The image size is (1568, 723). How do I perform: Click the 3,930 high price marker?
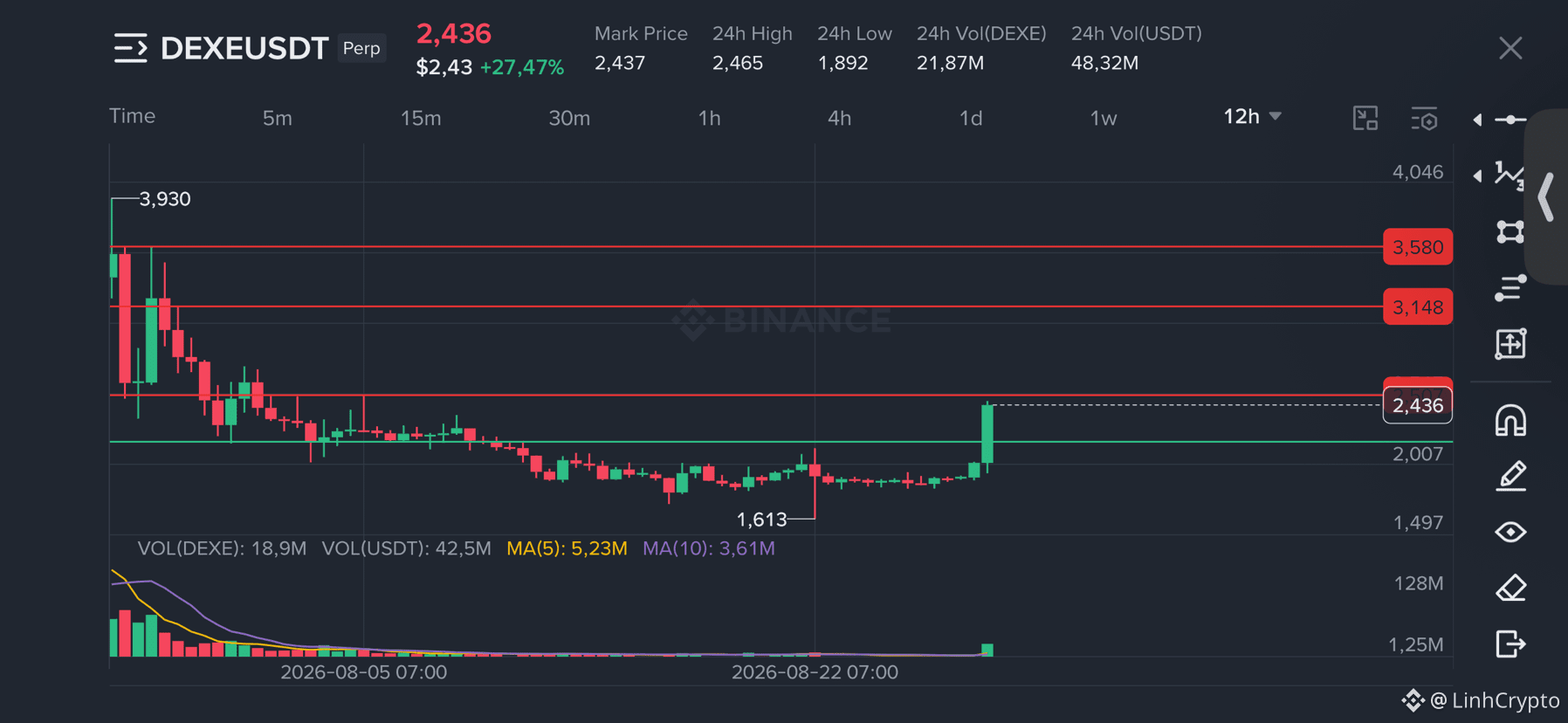pyautogui.click(x=165, y=199)
